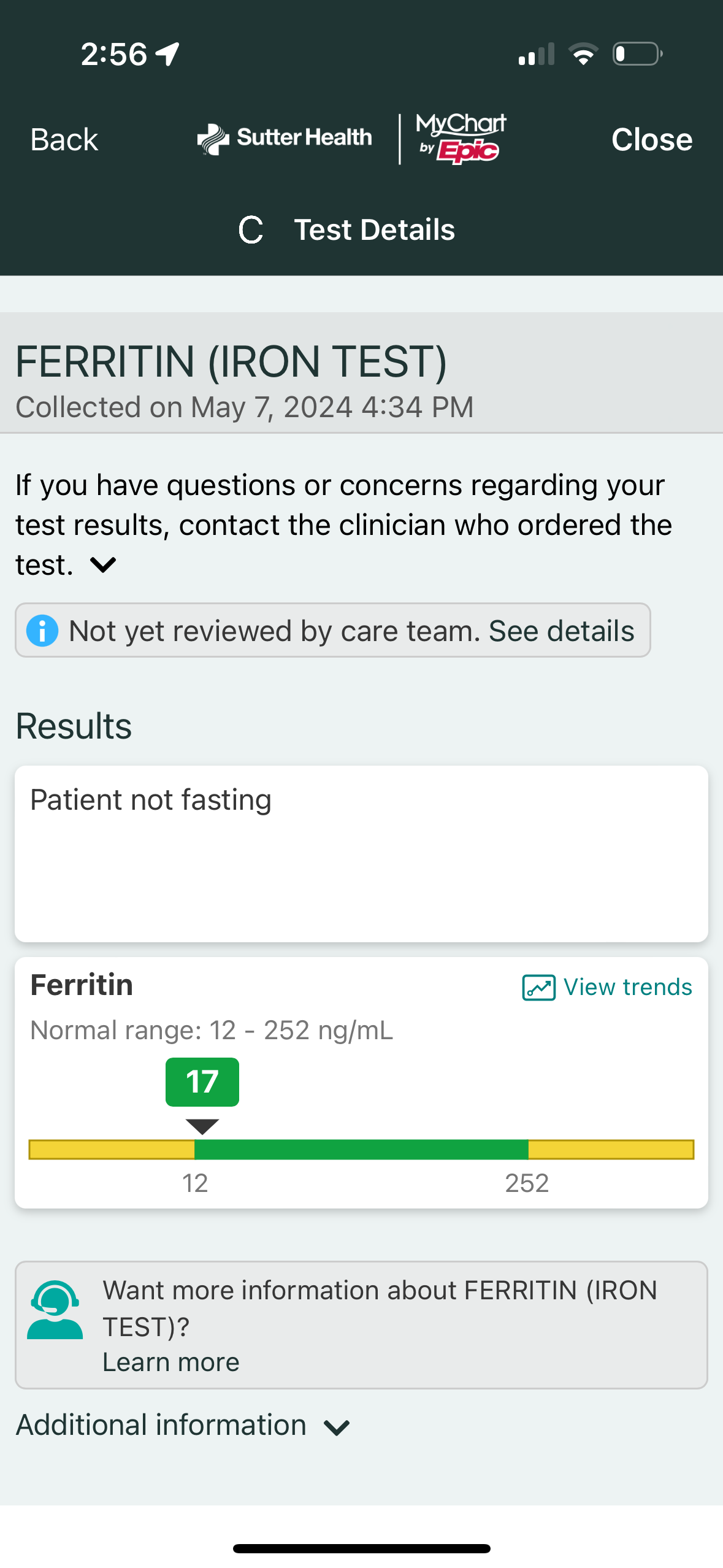
Task: Tap the MyChart by Epic logo
Action: tap(461, 139)
